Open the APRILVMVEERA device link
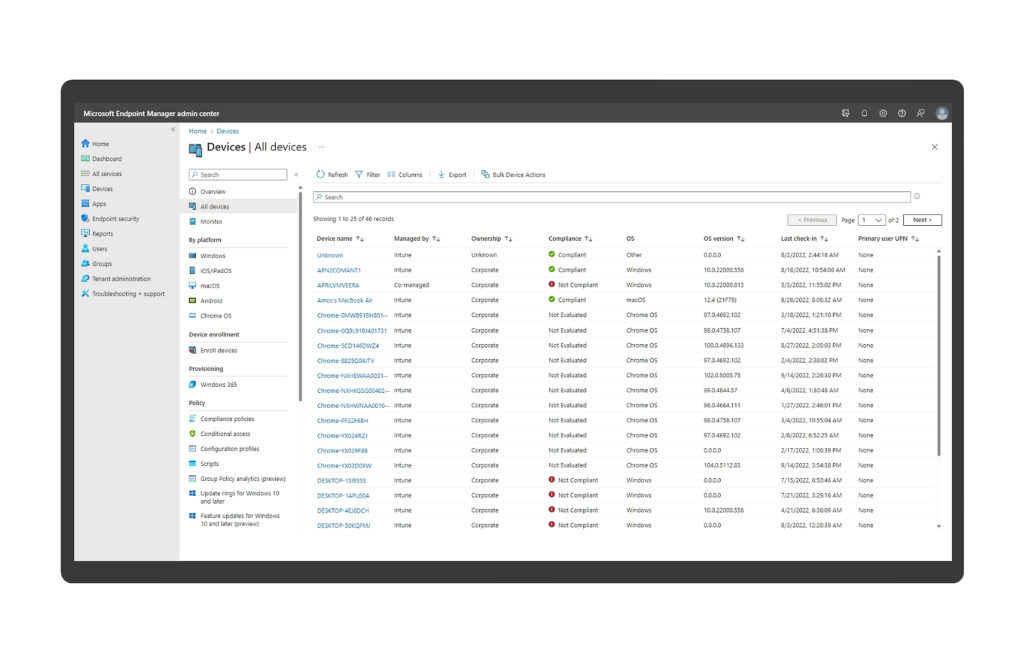Image resolution: width=1024 pixels, height=664 pixels. tap(338, 285)
